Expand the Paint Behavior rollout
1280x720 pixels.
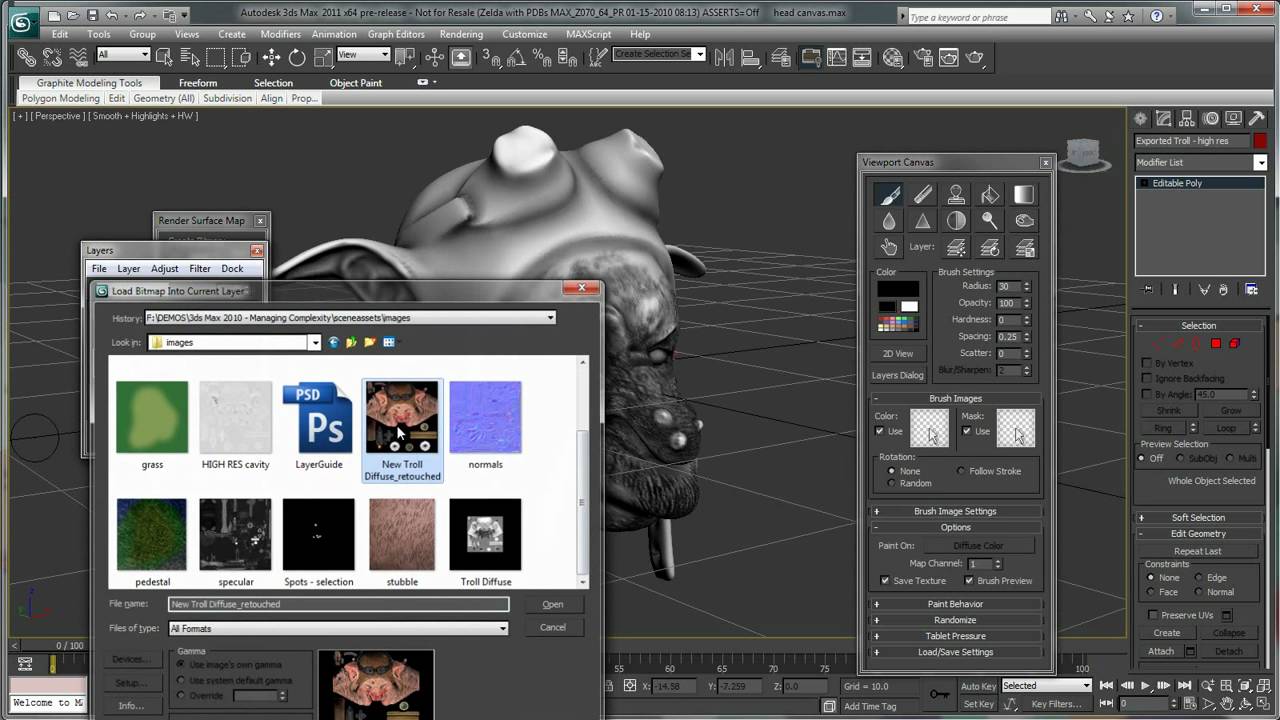click(955, 604)
